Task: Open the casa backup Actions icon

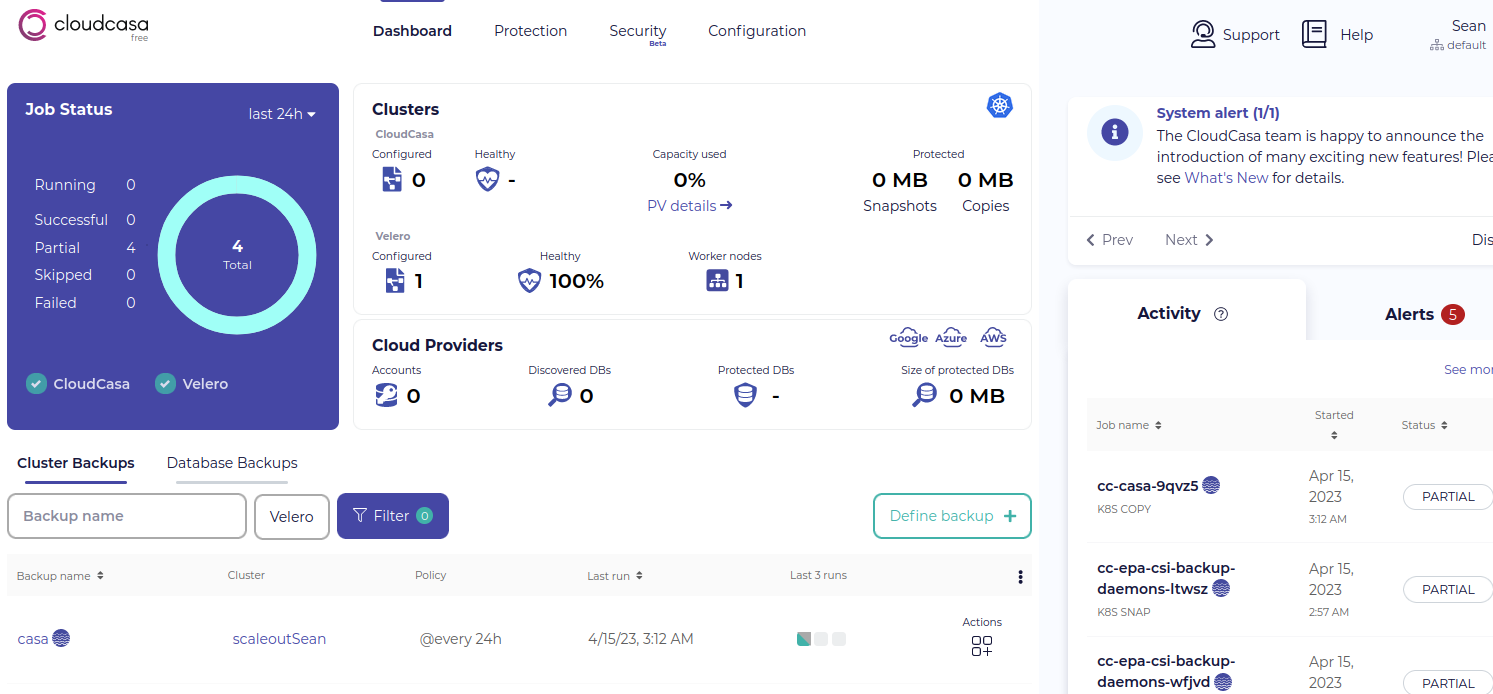Action: (x=982, y=646)
